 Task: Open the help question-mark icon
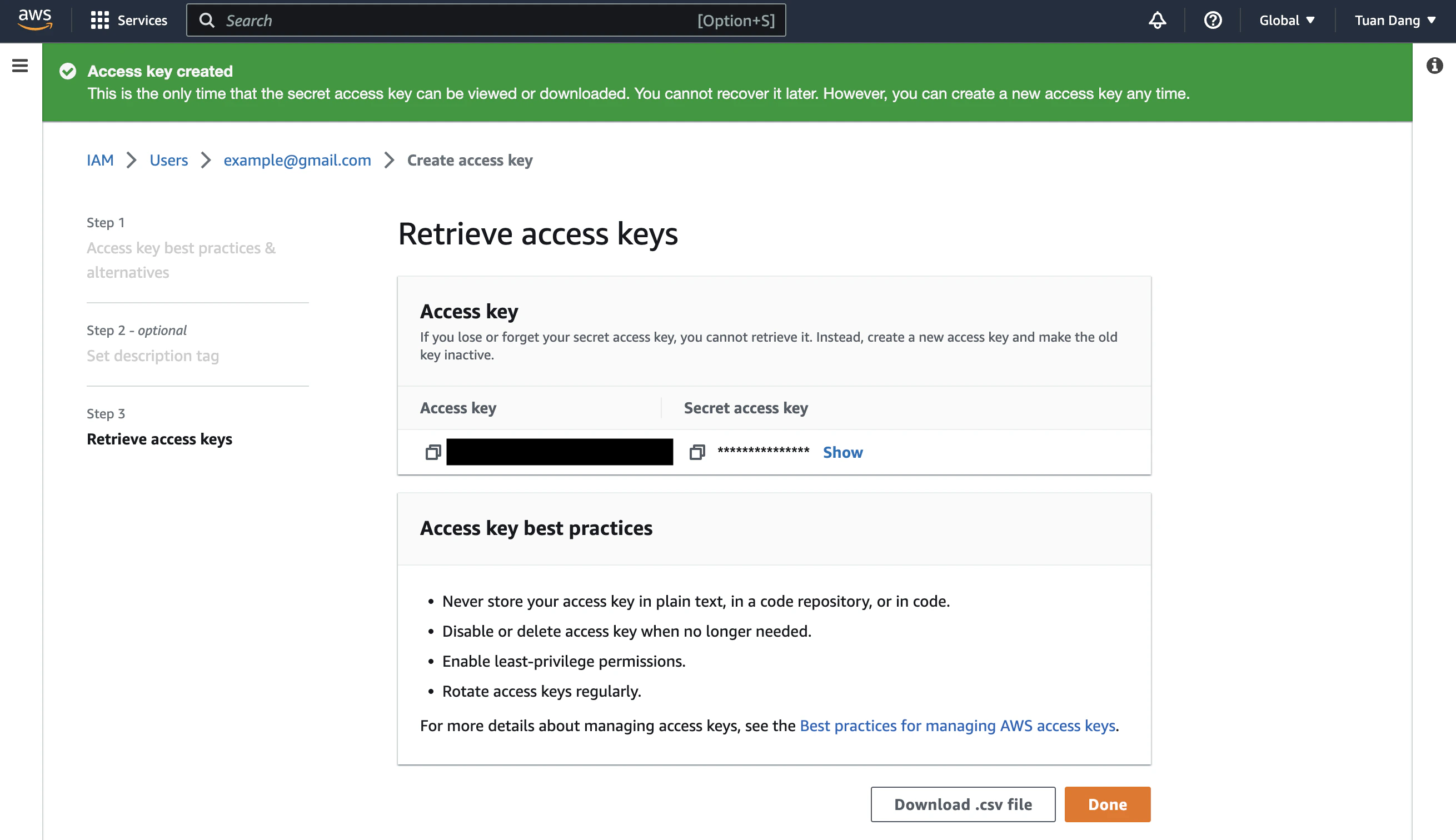click(1213, 20)
